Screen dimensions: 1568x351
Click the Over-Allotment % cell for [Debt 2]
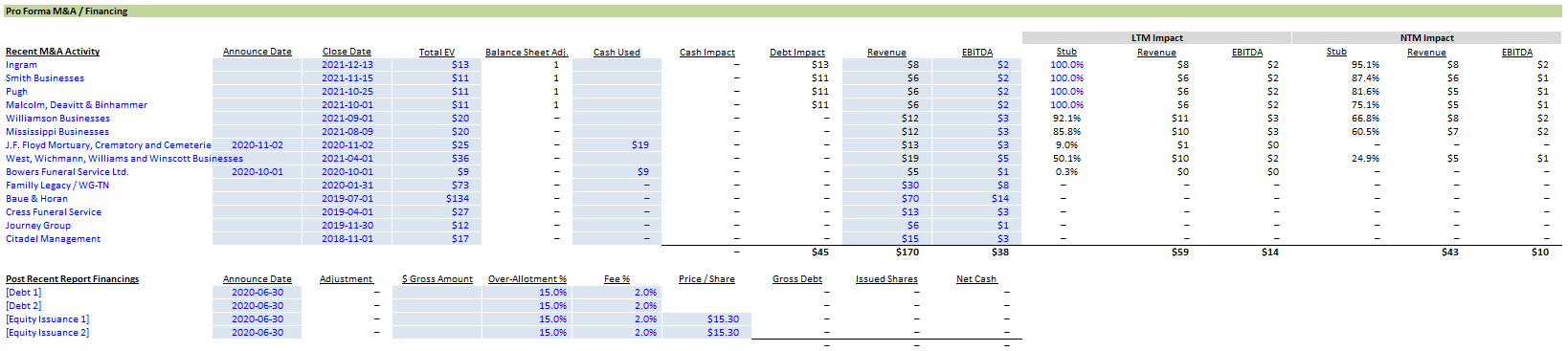point(526,306)
